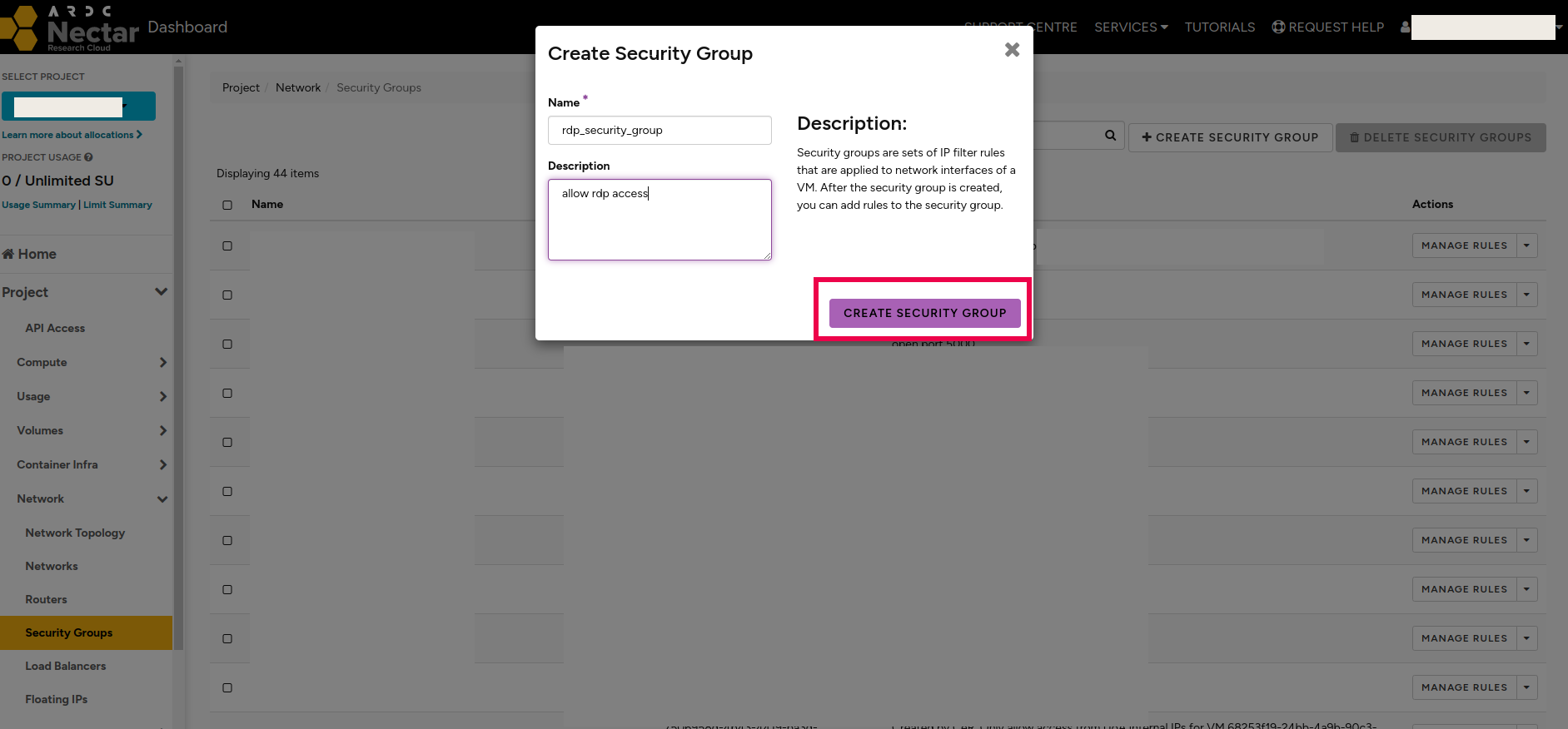This screenshot has width=1568, height=729.
Task: Click the Dashboard title text
Action: (187, 27)
